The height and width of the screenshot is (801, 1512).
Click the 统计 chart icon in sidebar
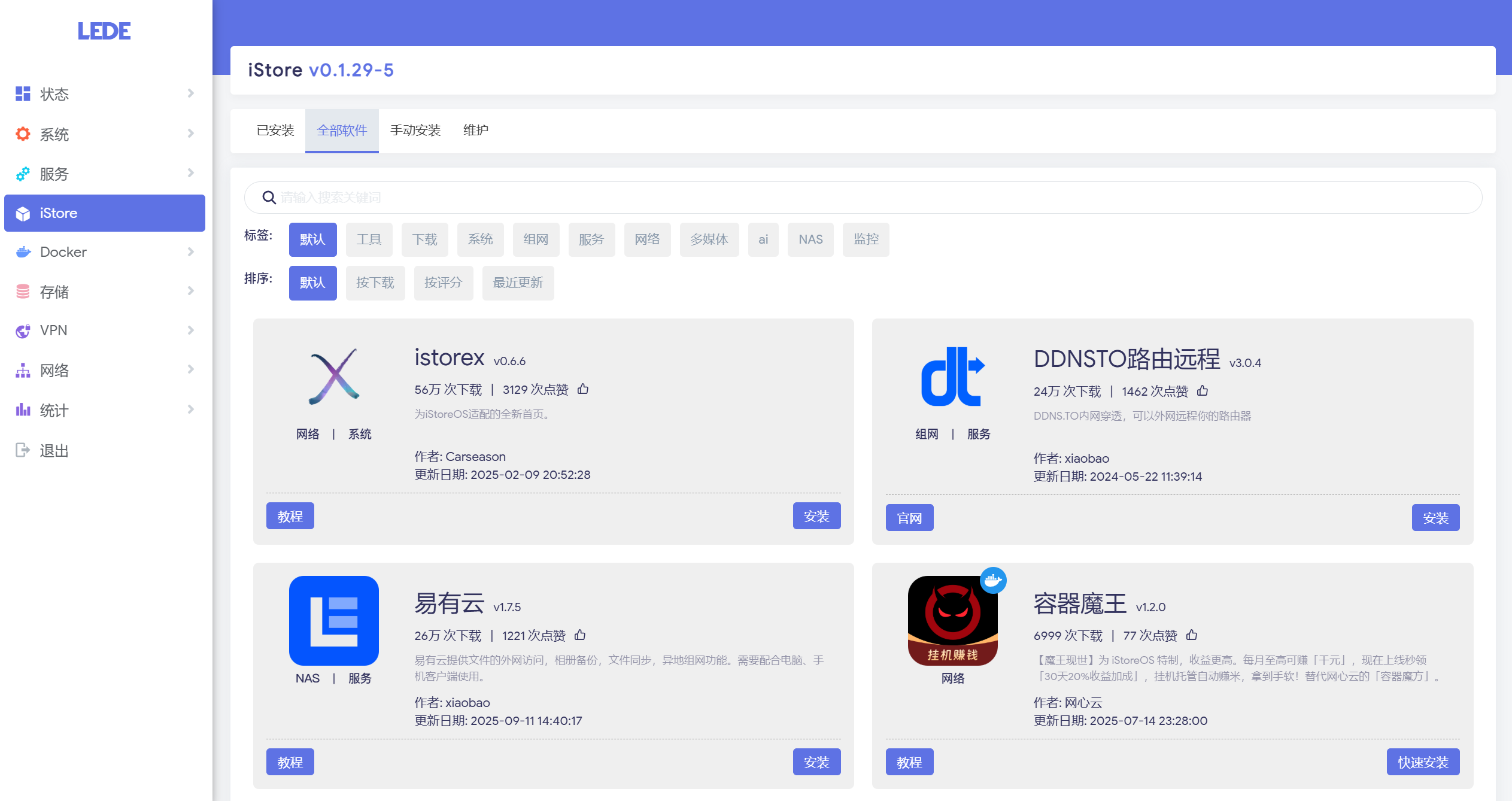click(x=23, y=410)
